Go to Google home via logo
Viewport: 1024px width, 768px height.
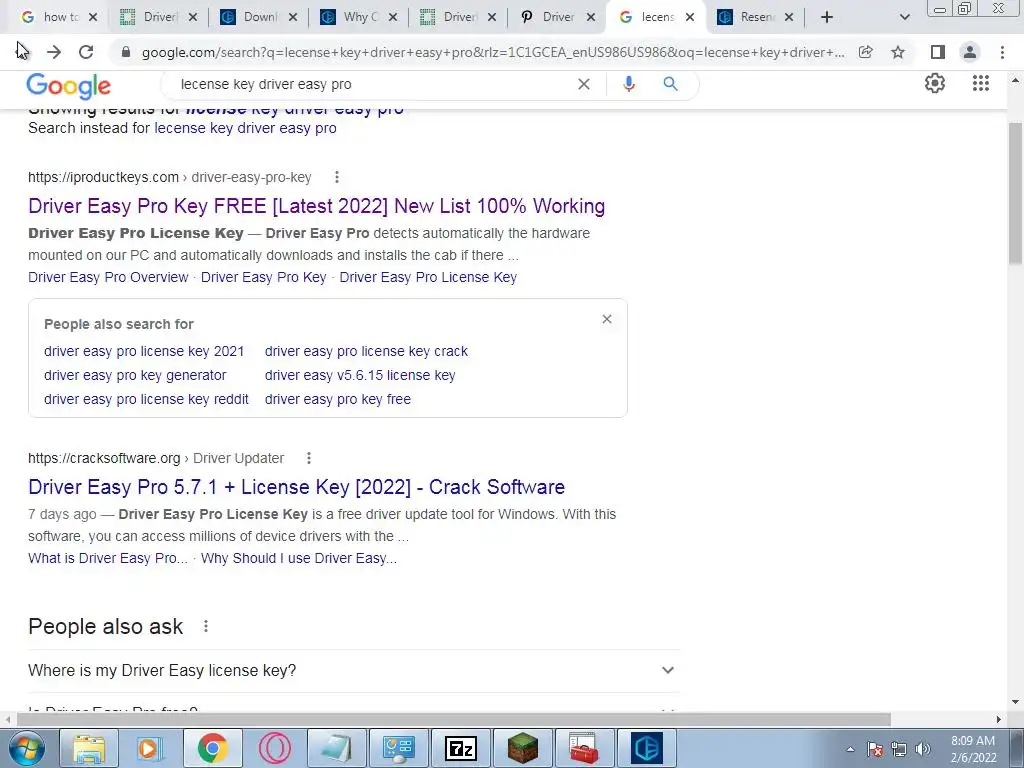[x=69, y=86]
